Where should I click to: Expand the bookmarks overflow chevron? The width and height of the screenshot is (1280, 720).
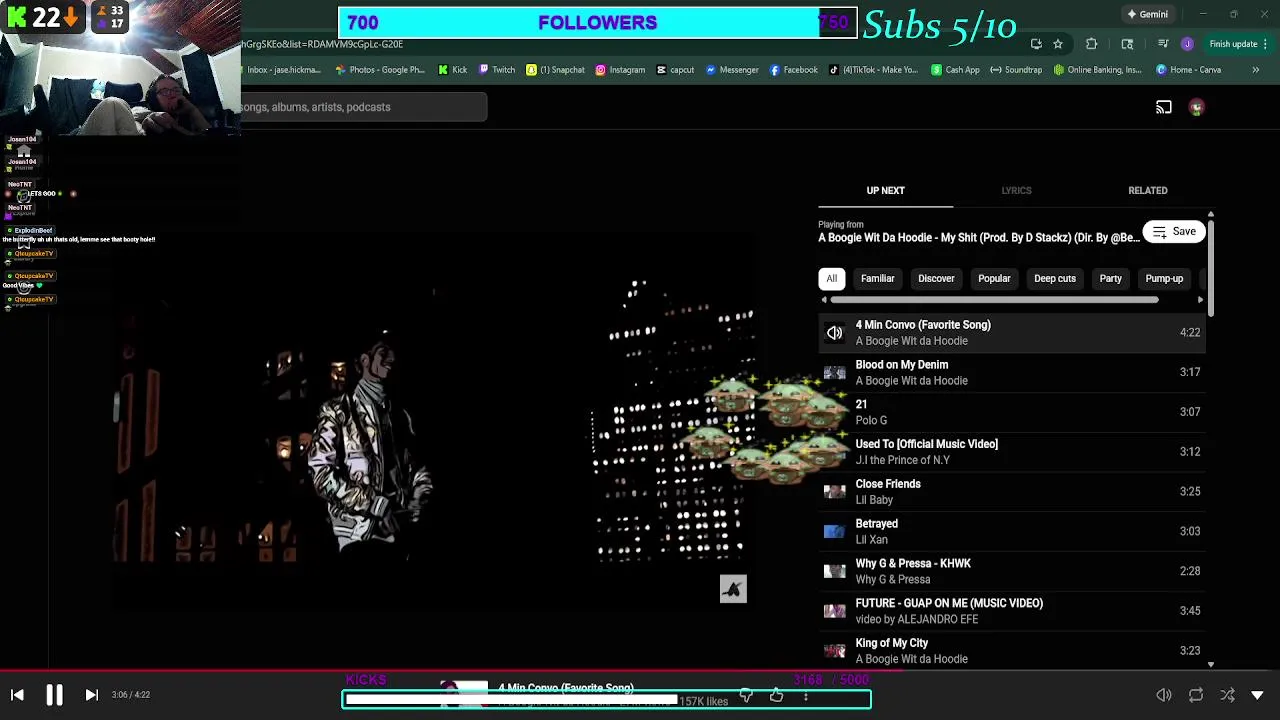click(x=1255, y=70)
